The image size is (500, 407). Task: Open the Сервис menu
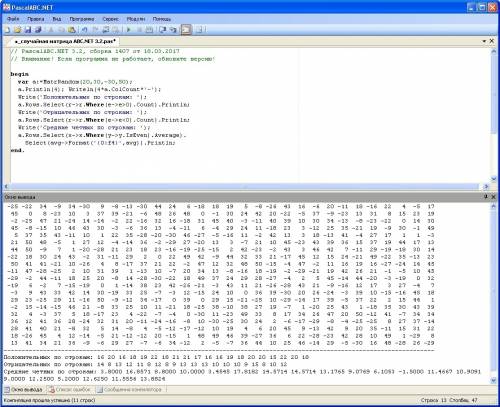pos(110,19)
